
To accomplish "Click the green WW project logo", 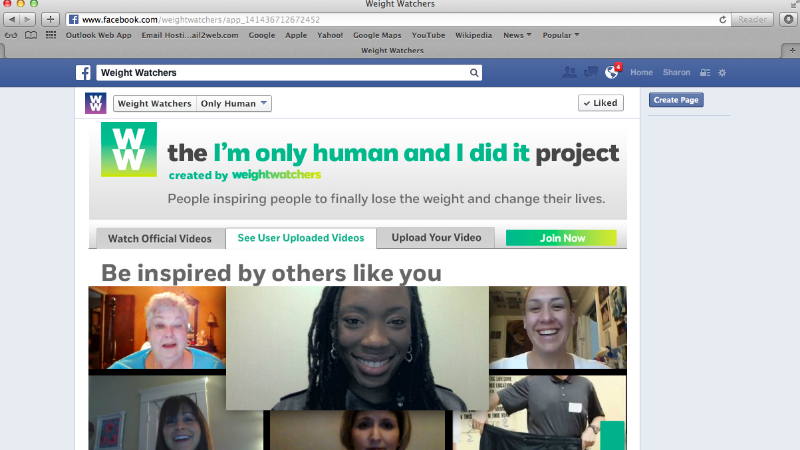I will (x=129, y=149).
